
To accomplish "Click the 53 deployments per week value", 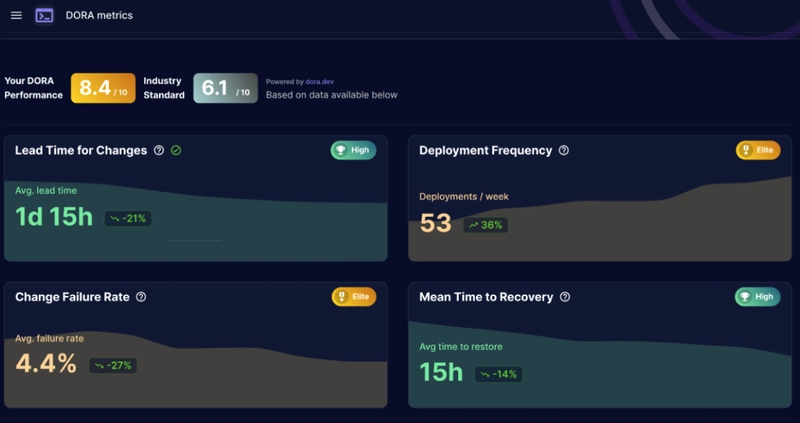I will tap(436, 223).
